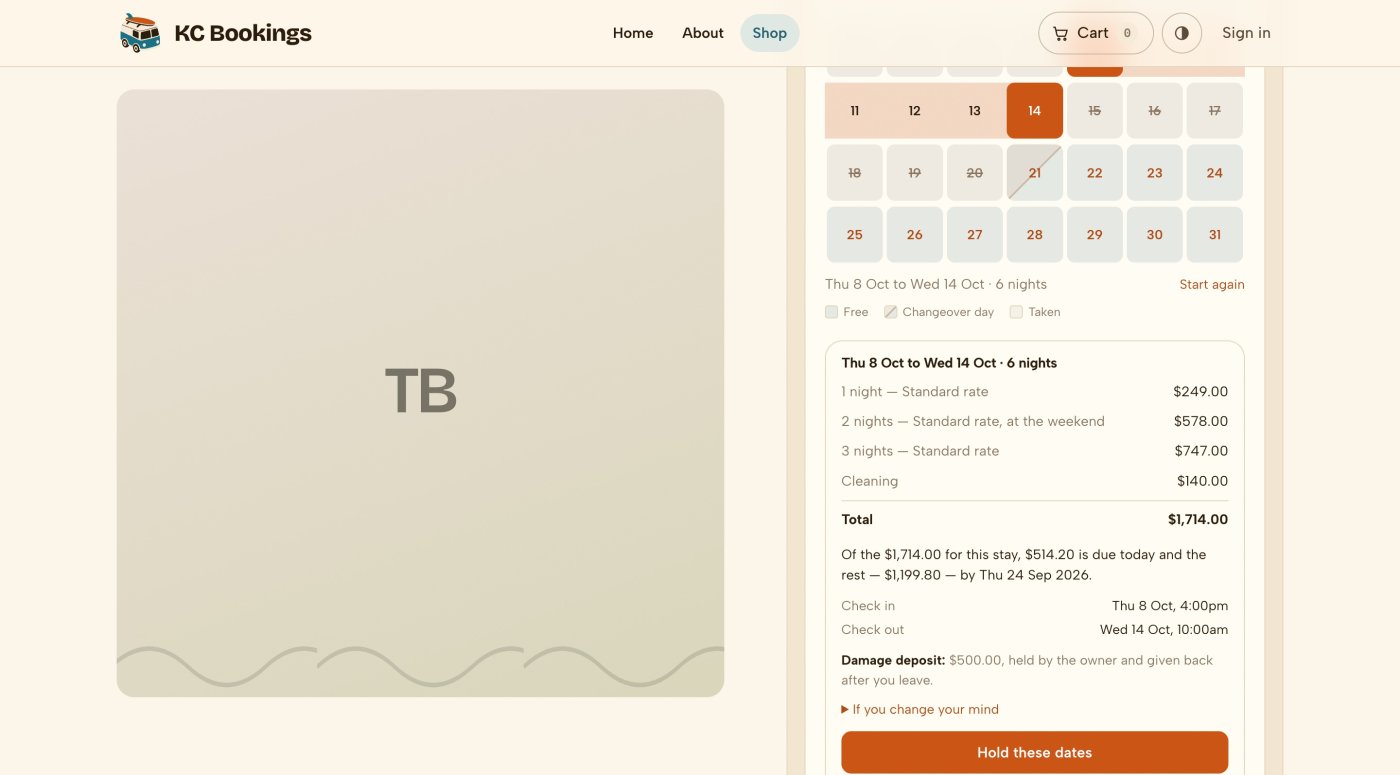1400x775 pixels.
Task: Go to the Home page
Action: [x=633, y=33]
